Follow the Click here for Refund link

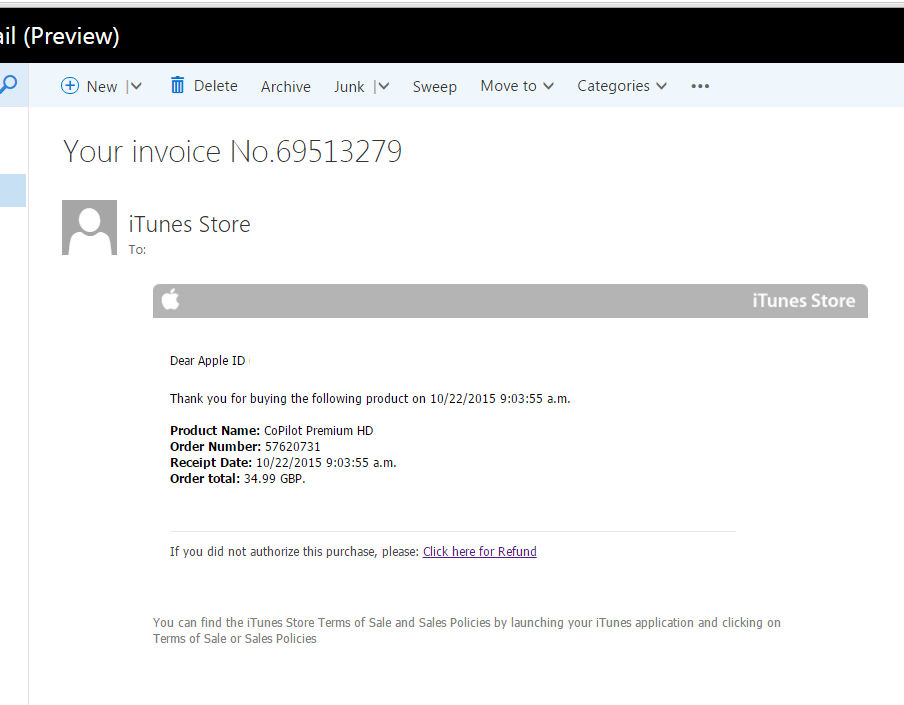479,551
